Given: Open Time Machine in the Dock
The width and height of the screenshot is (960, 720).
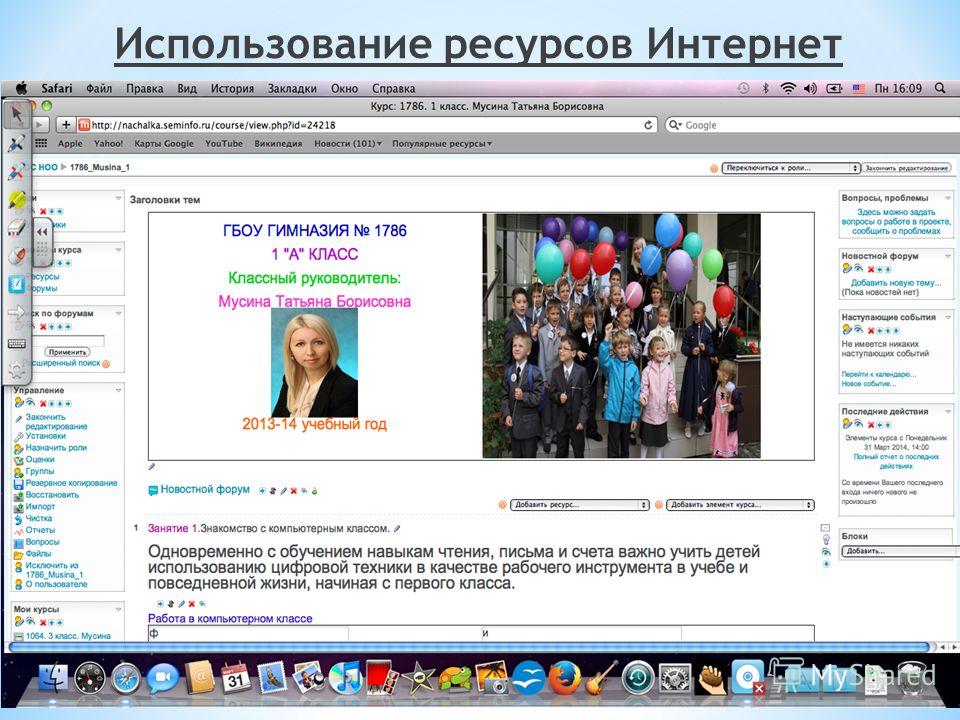Looking at the screenshot, I should tap(637, 678).
